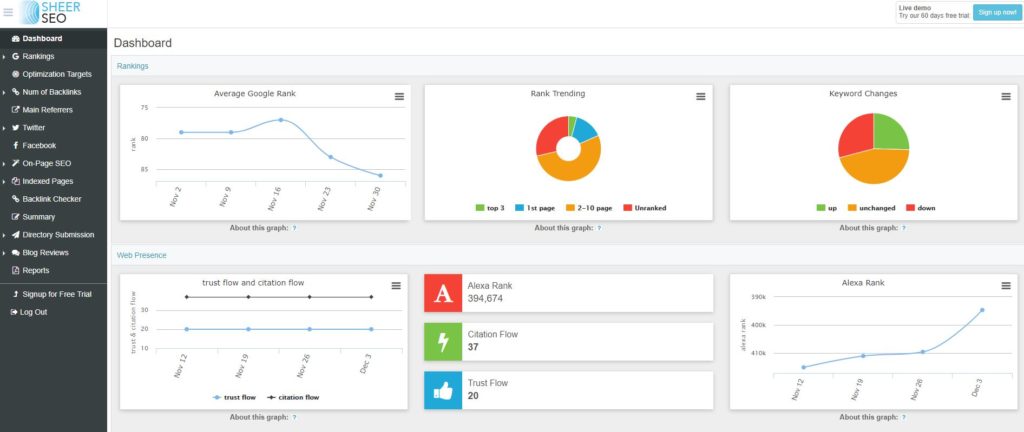Click the Dashboard gauge icon in sidebar
The height and width of the screenshot is (432, 1024).
pyautogui.click(x=16, y=39)
